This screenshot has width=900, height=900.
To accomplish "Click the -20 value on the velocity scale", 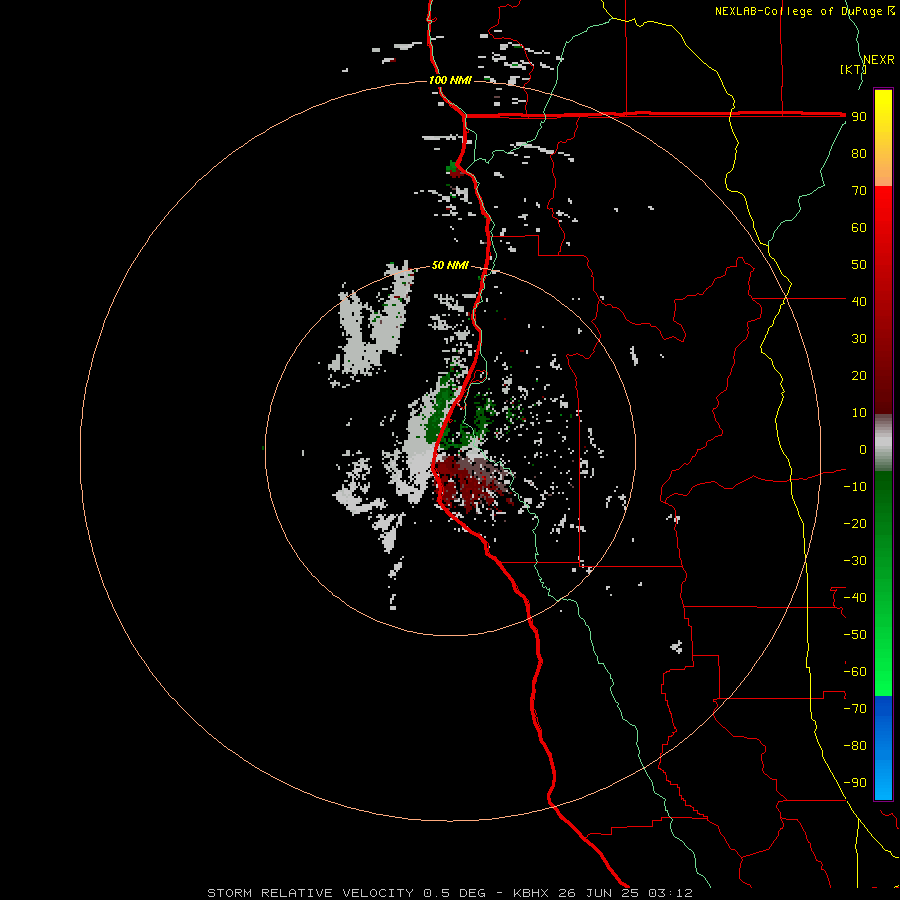I will [855, 524].
